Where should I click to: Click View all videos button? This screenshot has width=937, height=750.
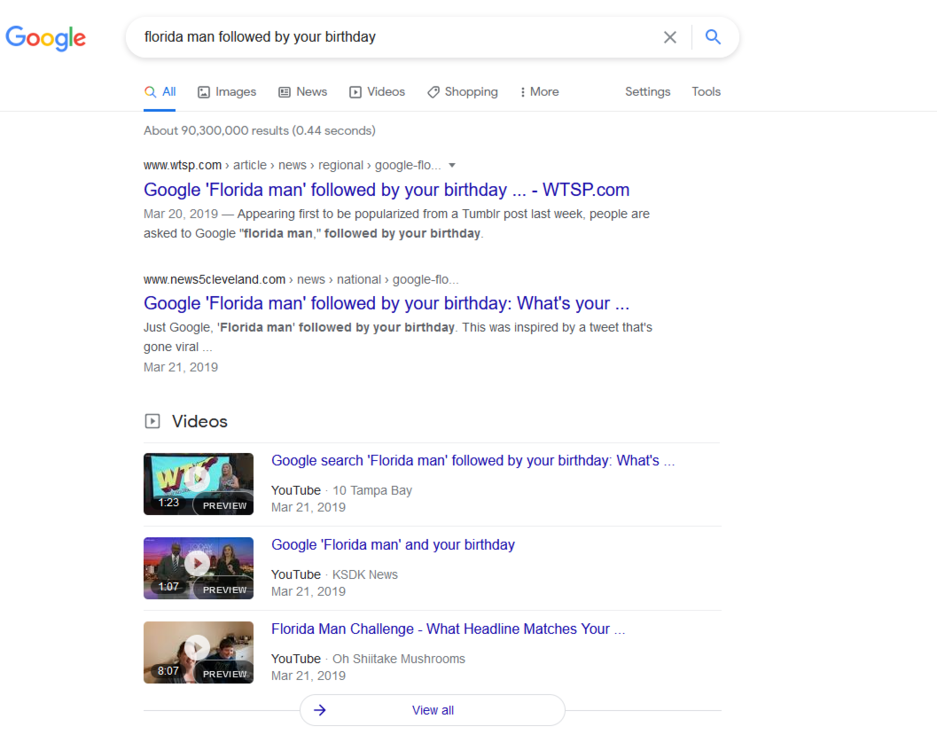coord(433,710)
